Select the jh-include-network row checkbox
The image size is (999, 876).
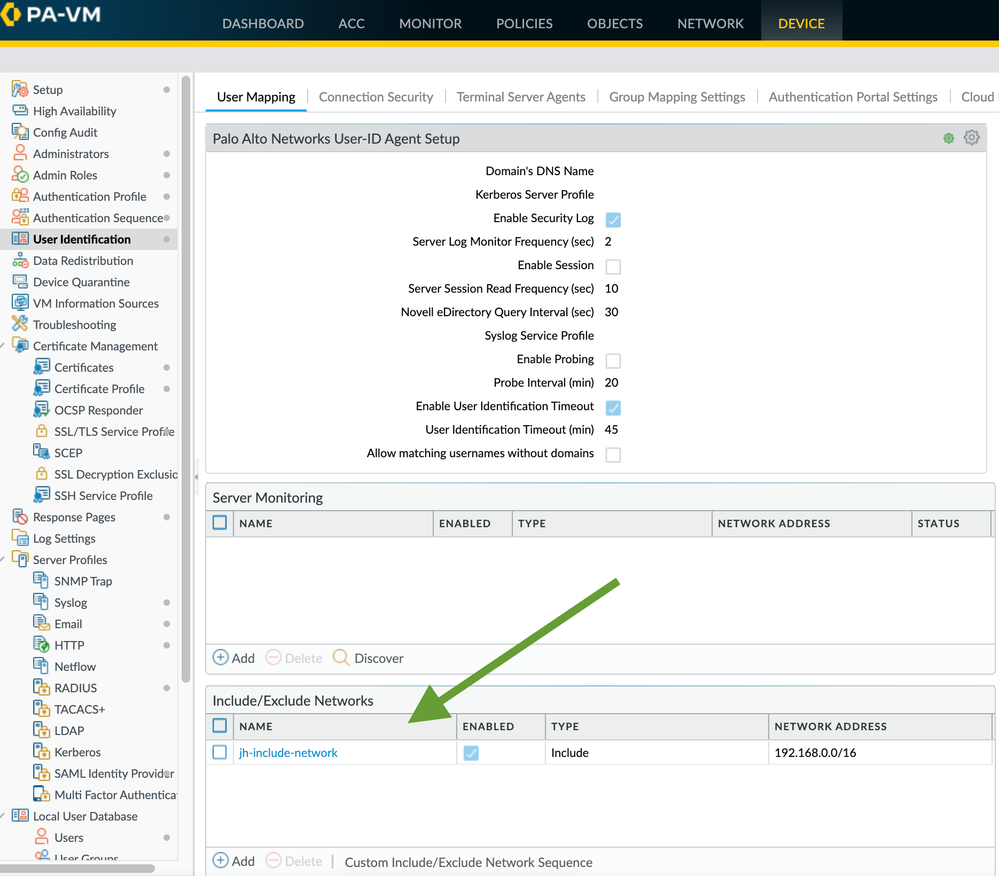point(220,752)
